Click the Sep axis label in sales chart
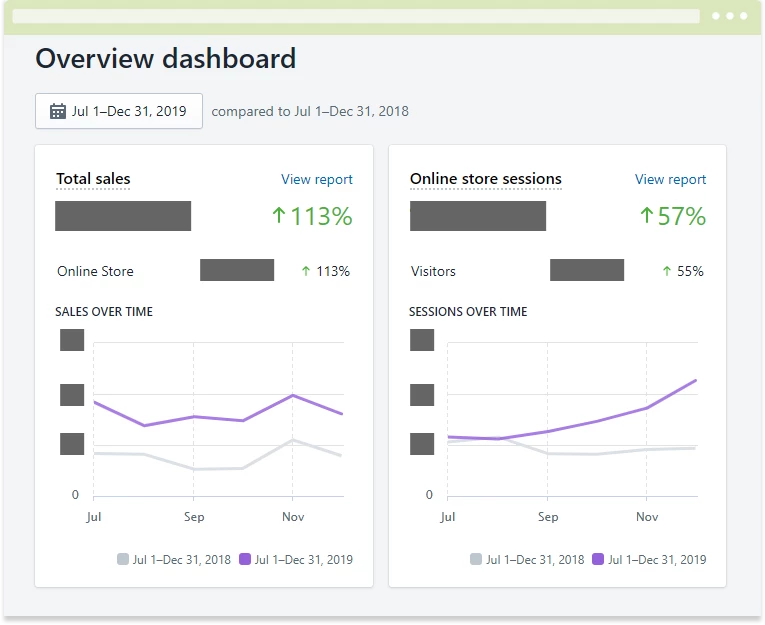 point(194,517)
